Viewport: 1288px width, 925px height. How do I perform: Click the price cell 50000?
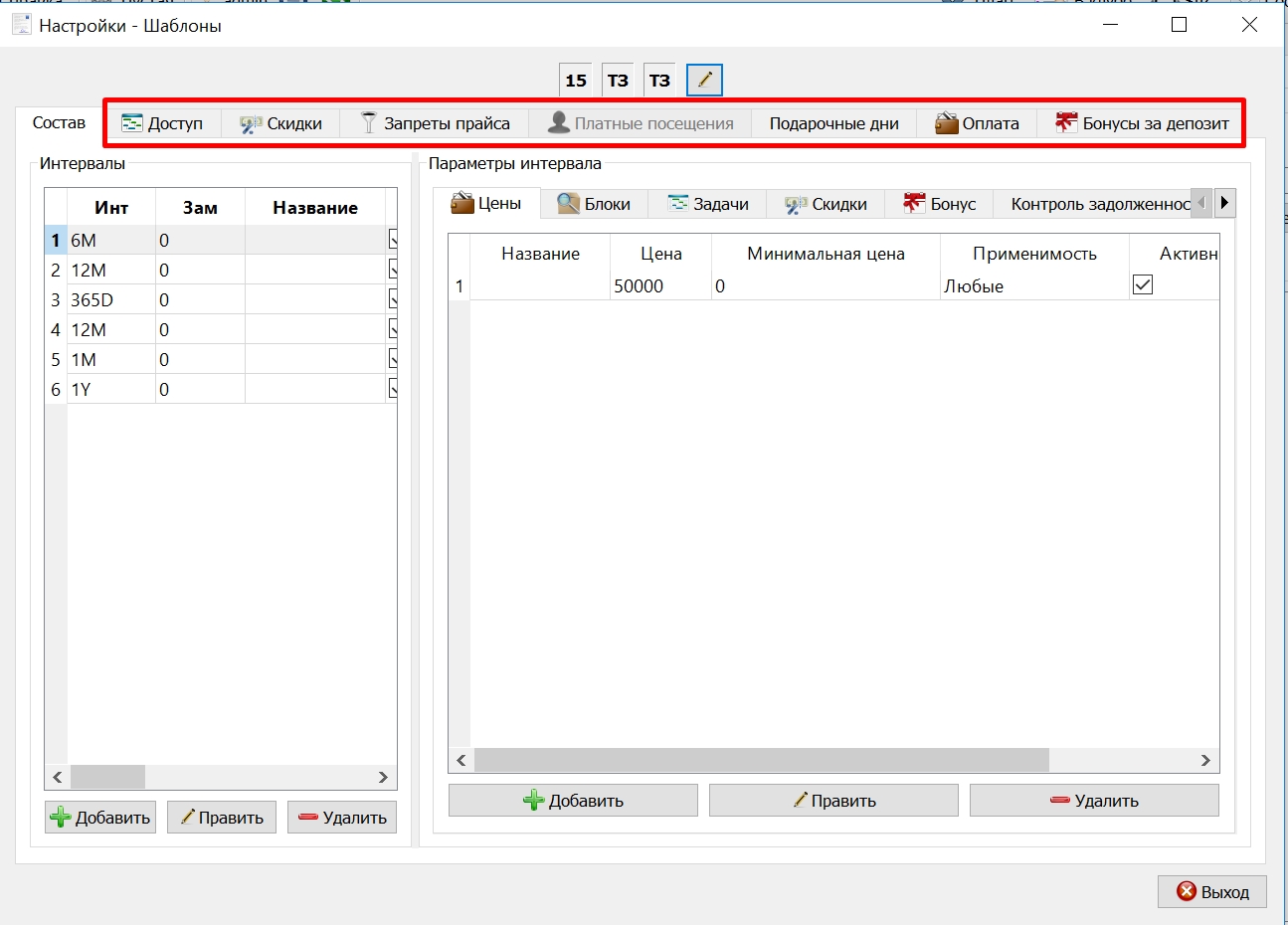tap(660, 285)
